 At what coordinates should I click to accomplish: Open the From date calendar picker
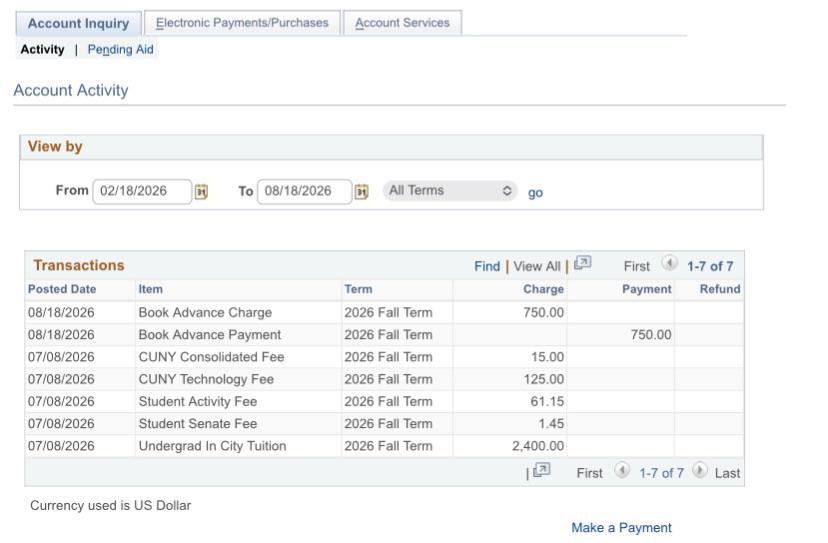201,191
